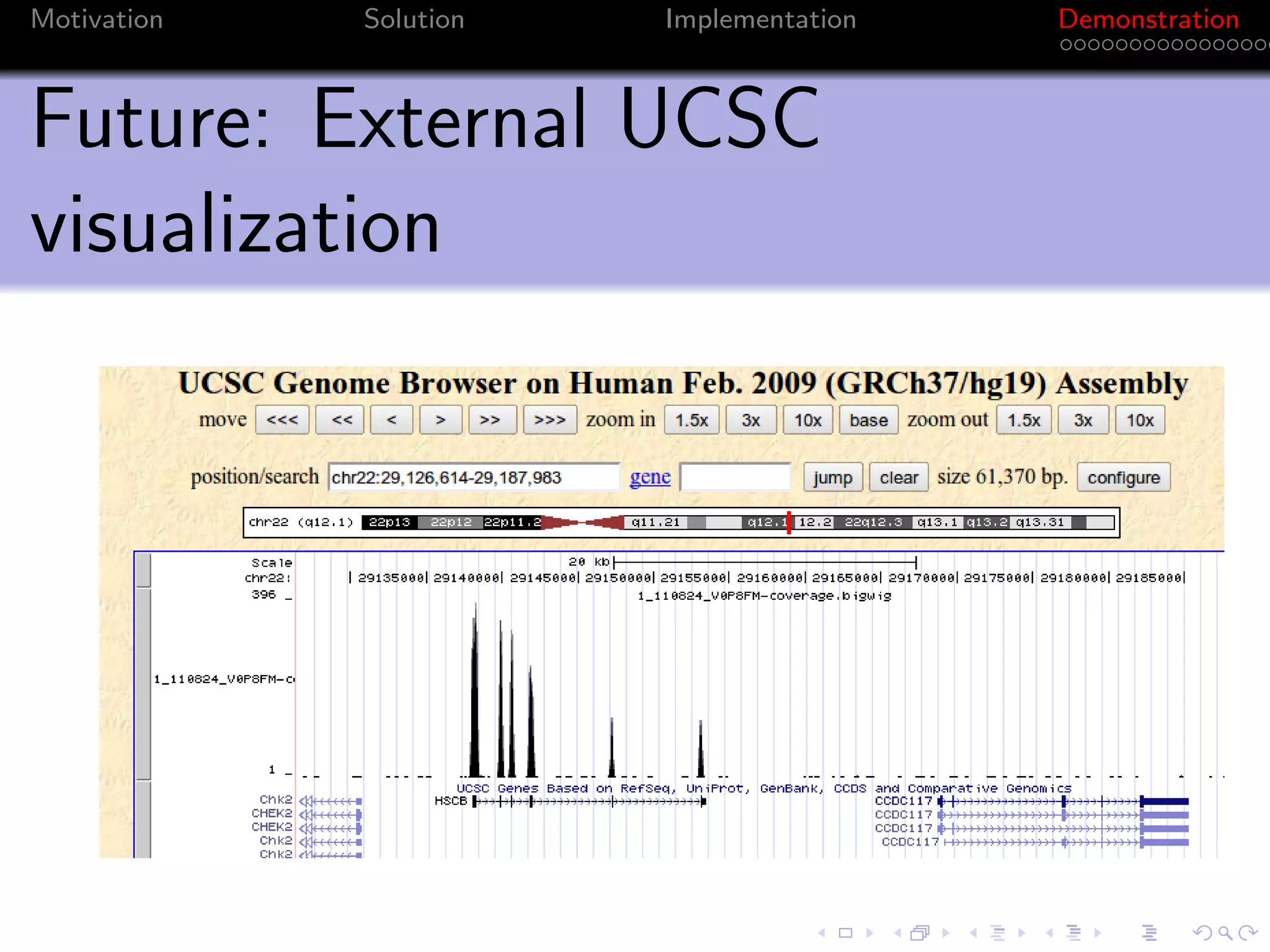Zoom out 10x
The height and width of the screenshot is (952, 1270).
click(x=1140, y=420)
